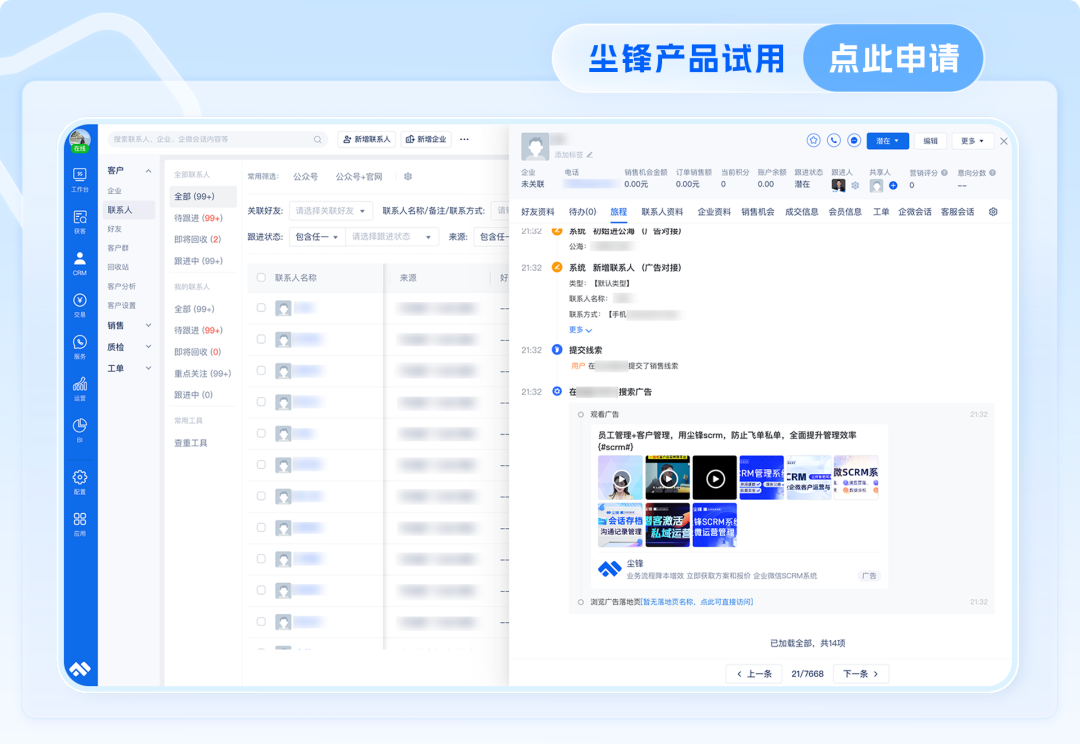Open the 运营 sidebar module
1080x744 pixels.
80,389
